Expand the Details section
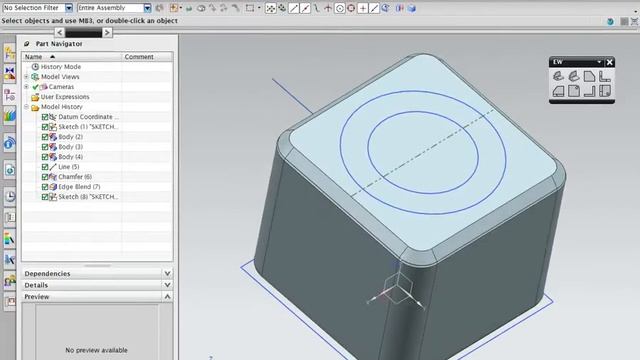The height and width of the screenshot is (360, 640). point(167,285)
